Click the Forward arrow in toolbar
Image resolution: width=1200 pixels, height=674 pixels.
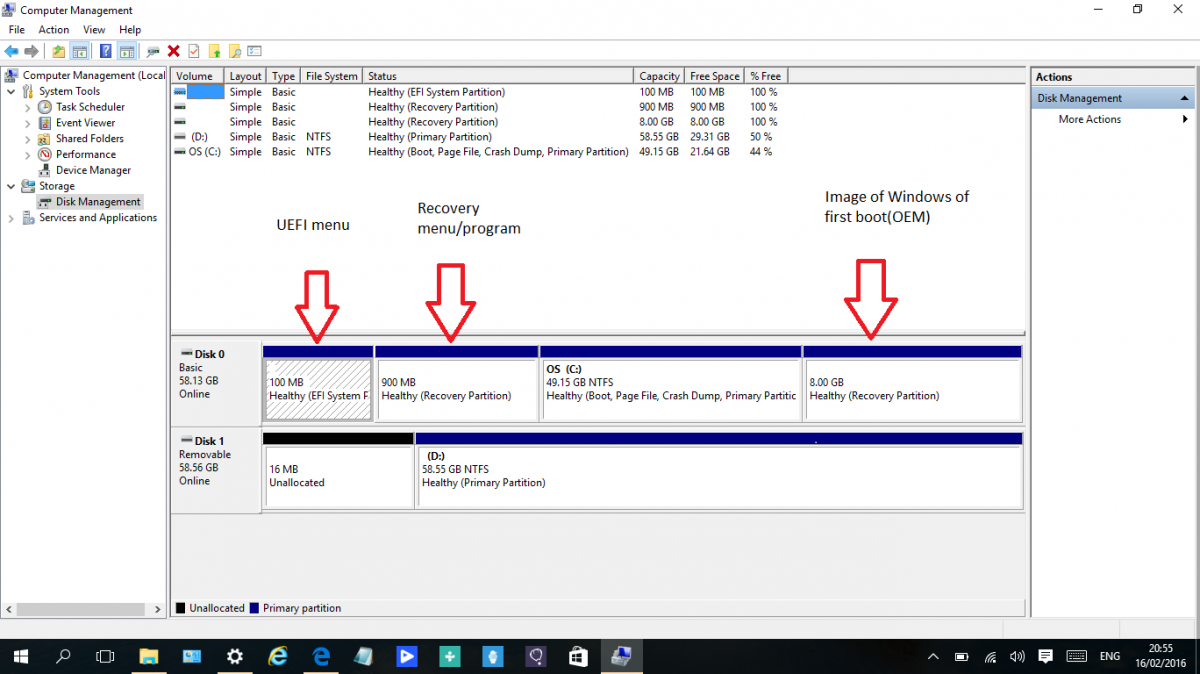pyautogui.click(x=32, y=51)
